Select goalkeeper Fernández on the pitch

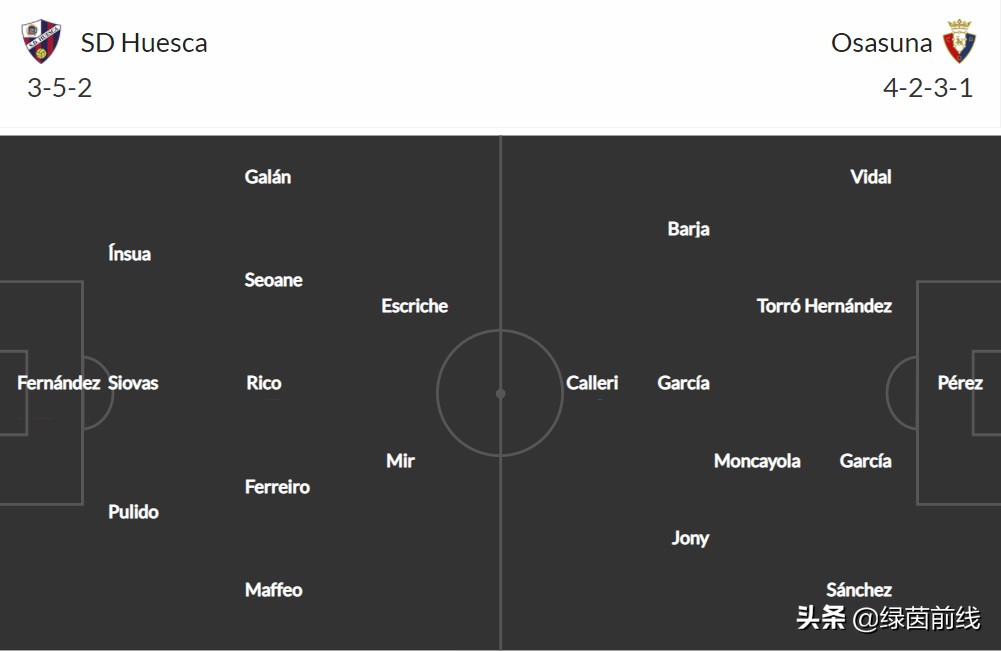pos(59,383)
